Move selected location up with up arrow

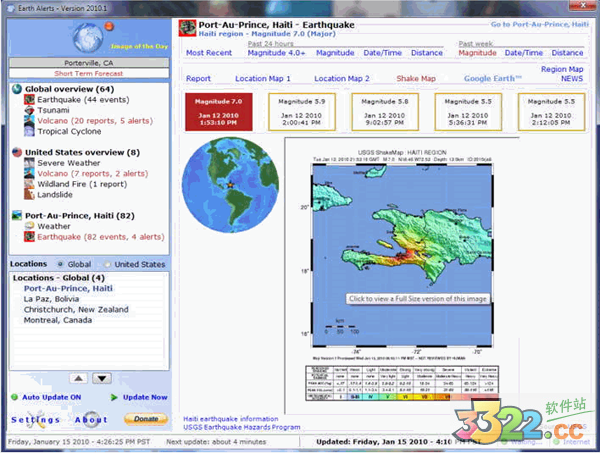[x=78, y=378]
